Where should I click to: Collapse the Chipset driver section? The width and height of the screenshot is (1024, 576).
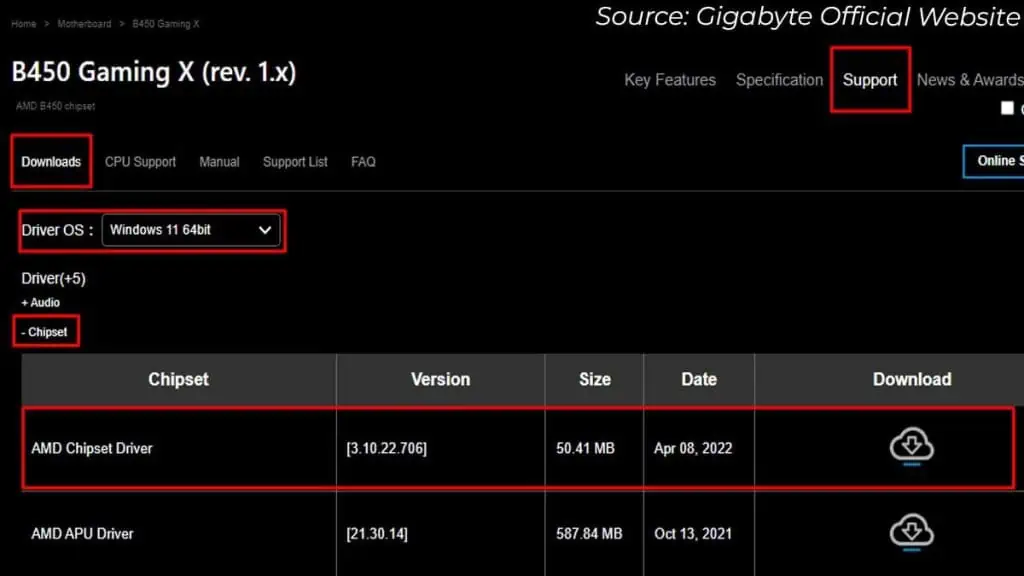(x=44, y=332)
